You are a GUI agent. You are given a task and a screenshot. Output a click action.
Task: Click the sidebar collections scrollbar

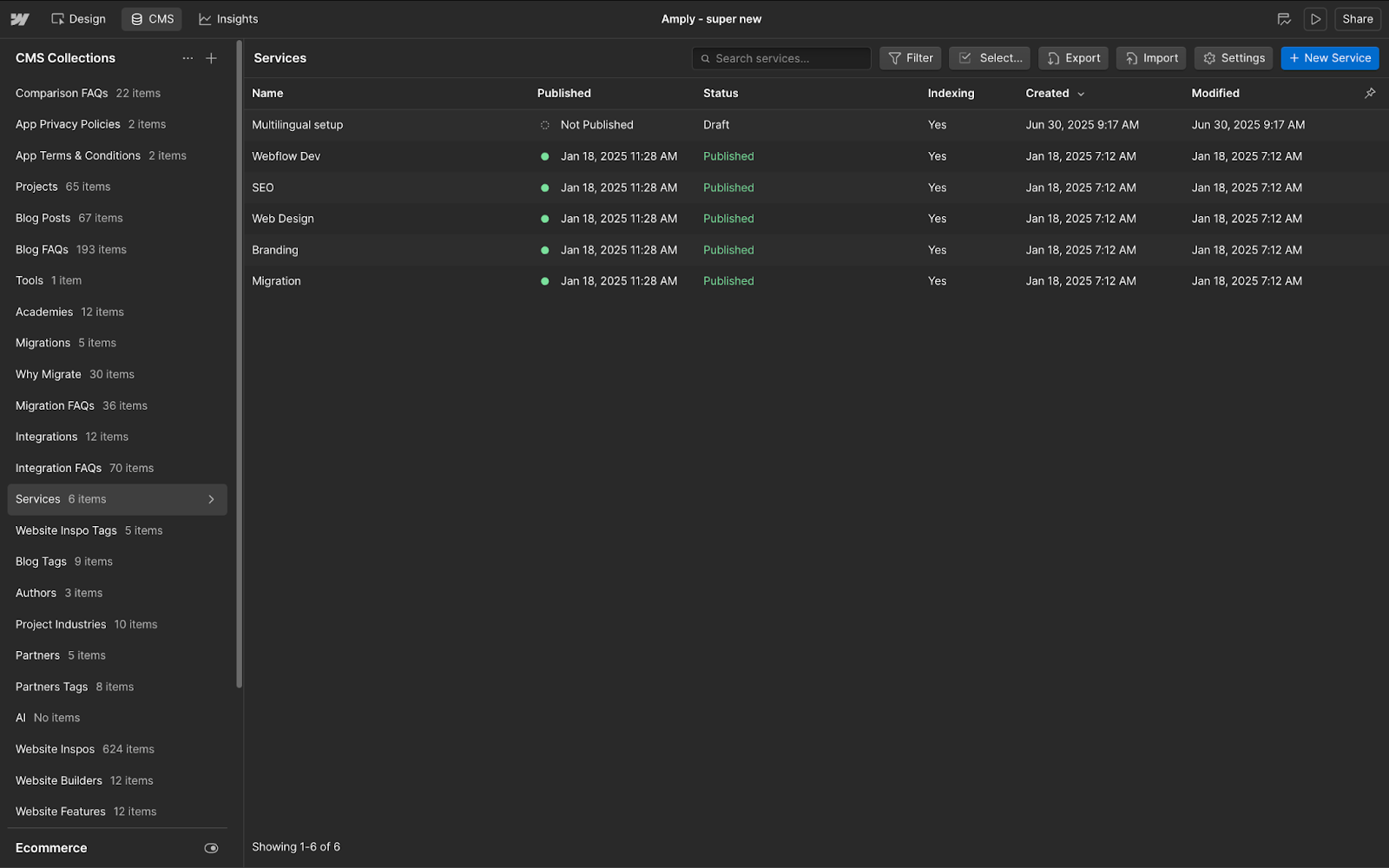[x=239, y=365]
